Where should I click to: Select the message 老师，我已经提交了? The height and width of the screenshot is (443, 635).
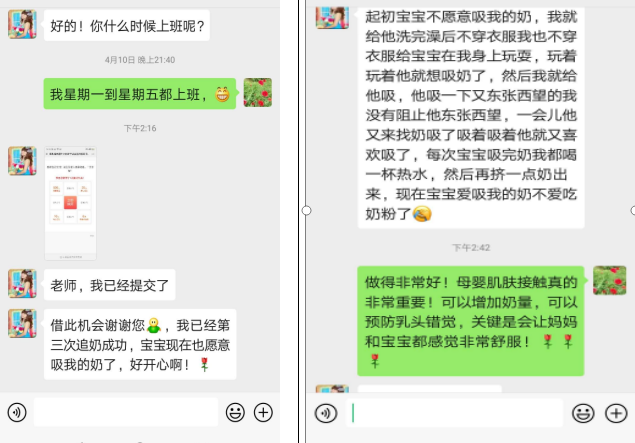click(x=110, y=285)
